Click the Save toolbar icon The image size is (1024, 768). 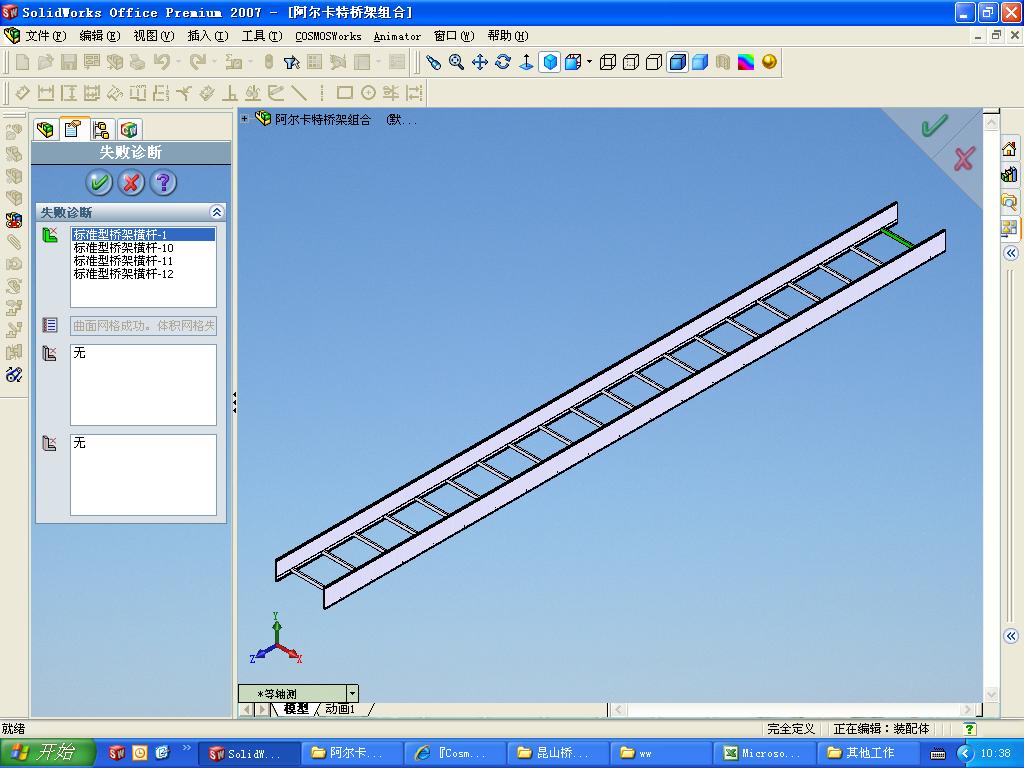coord(69,62)
